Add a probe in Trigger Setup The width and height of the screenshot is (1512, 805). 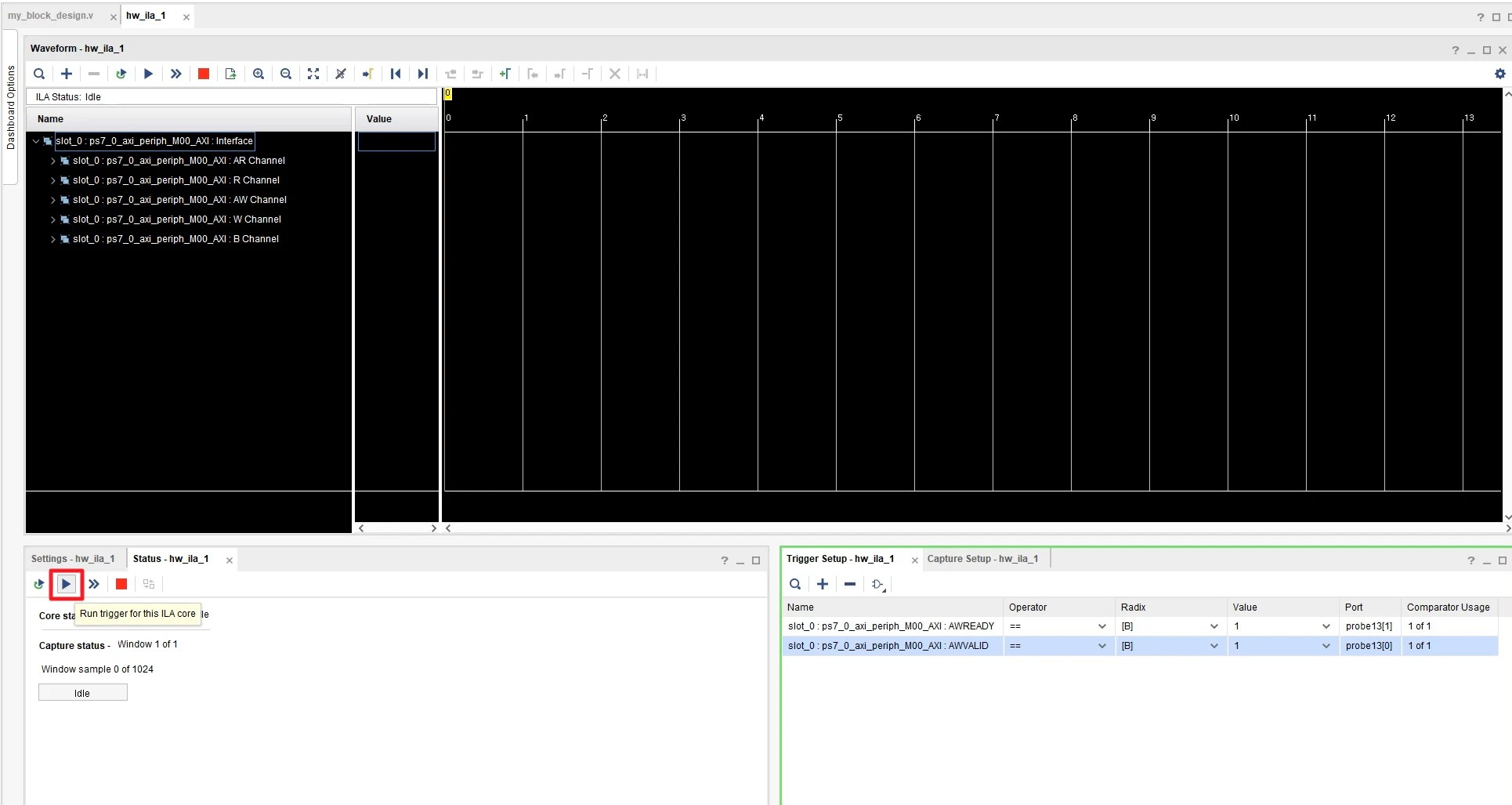(823, 584)
